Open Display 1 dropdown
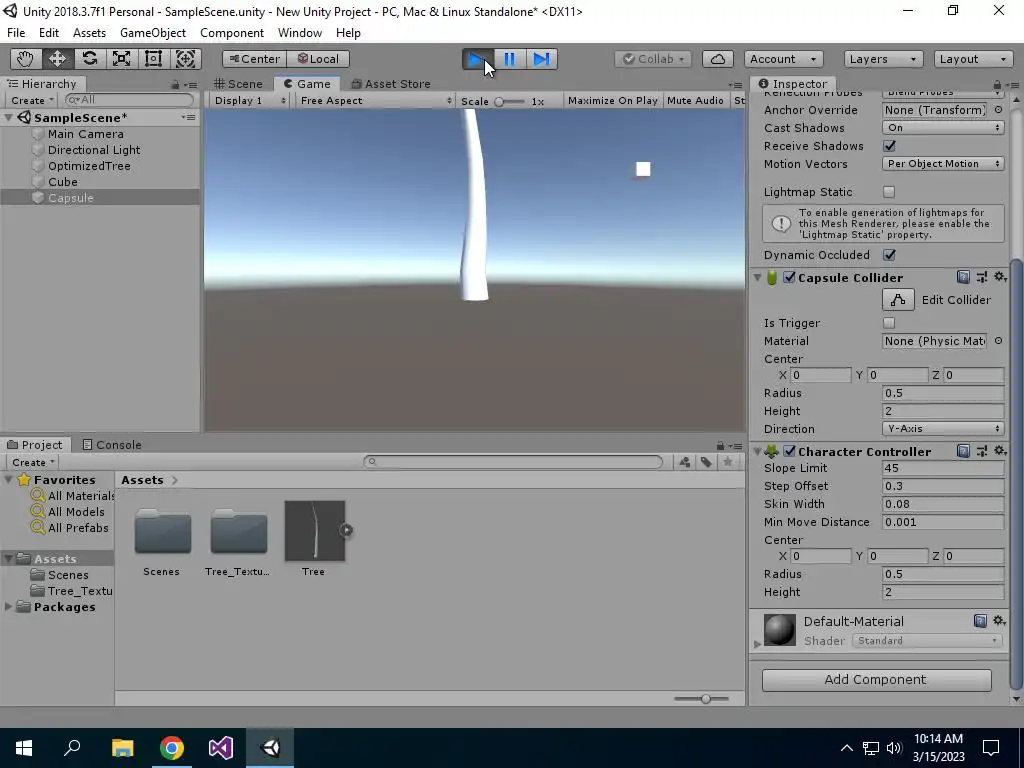Image resolution: width=1024 pixels, height=768 pixels. coord(251,101)
